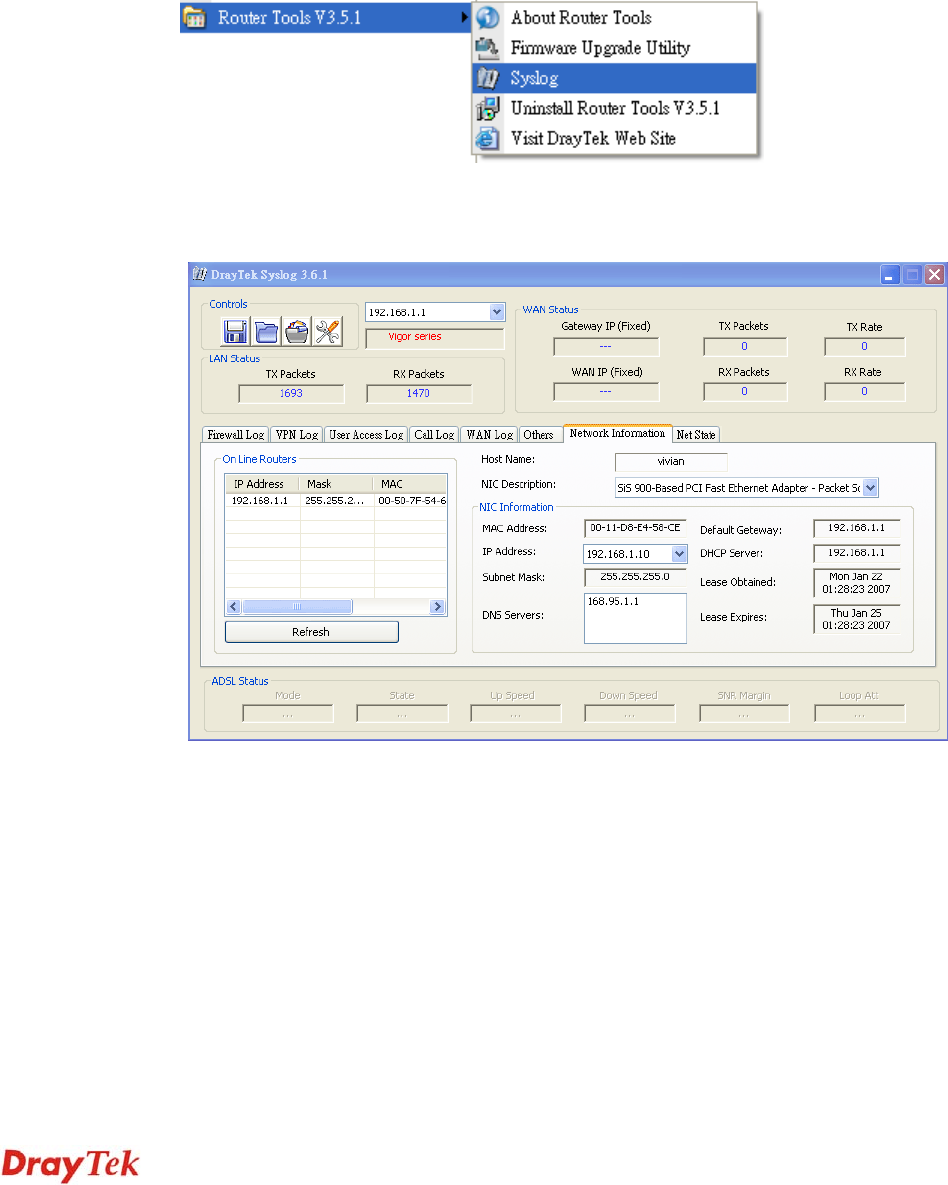Image resolution: width=948 pixels, height=1185 pixels.
Task: Click the Lease Expires value Thu Jan 25
Action: 857,618
